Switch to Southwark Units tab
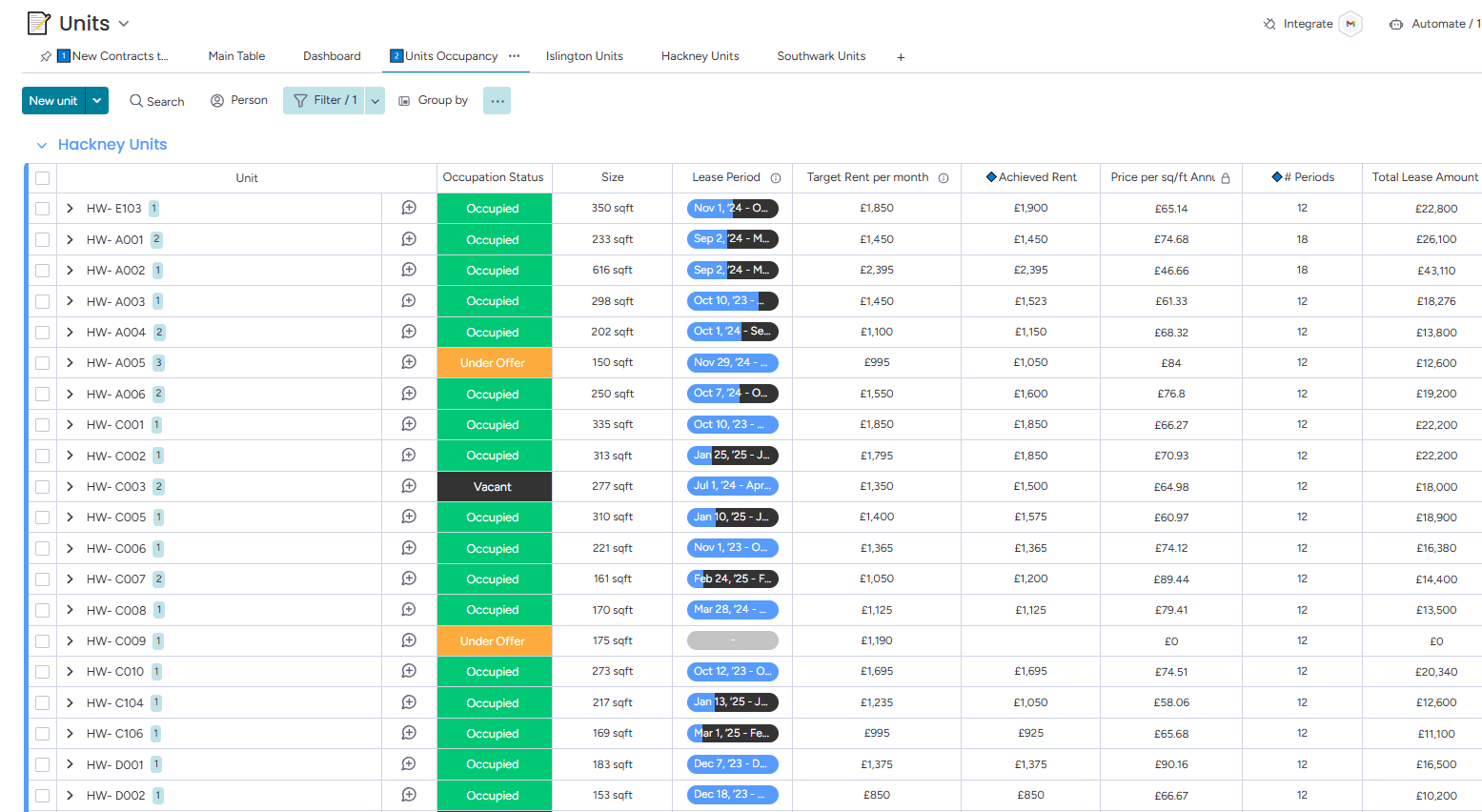 [x=822, y=56]
